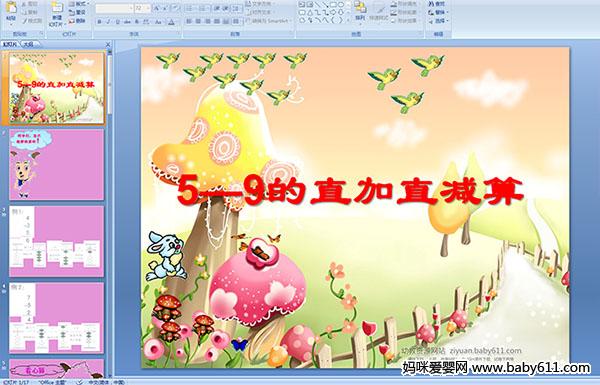The image size is (600, 385).
Task: Toggle Underline (U) formatting
Action: pos(118,22)
